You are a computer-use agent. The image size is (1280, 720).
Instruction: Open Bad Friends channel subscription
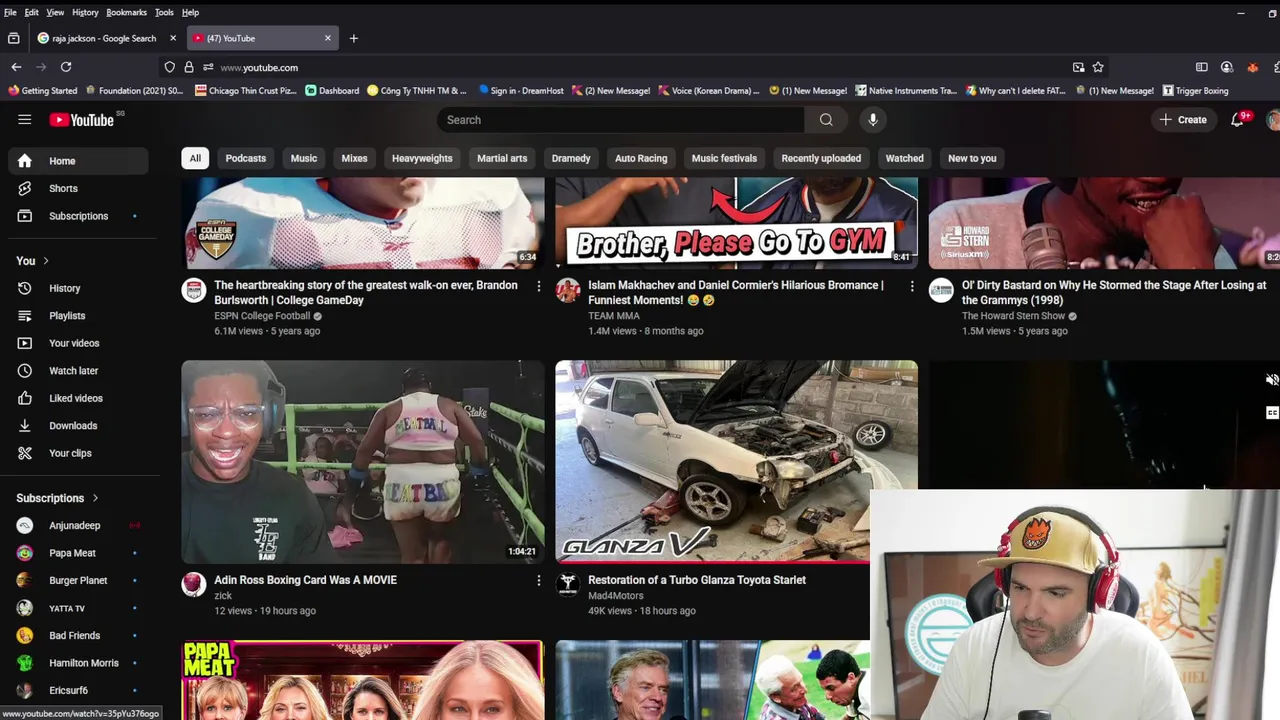tap(78, 635)
